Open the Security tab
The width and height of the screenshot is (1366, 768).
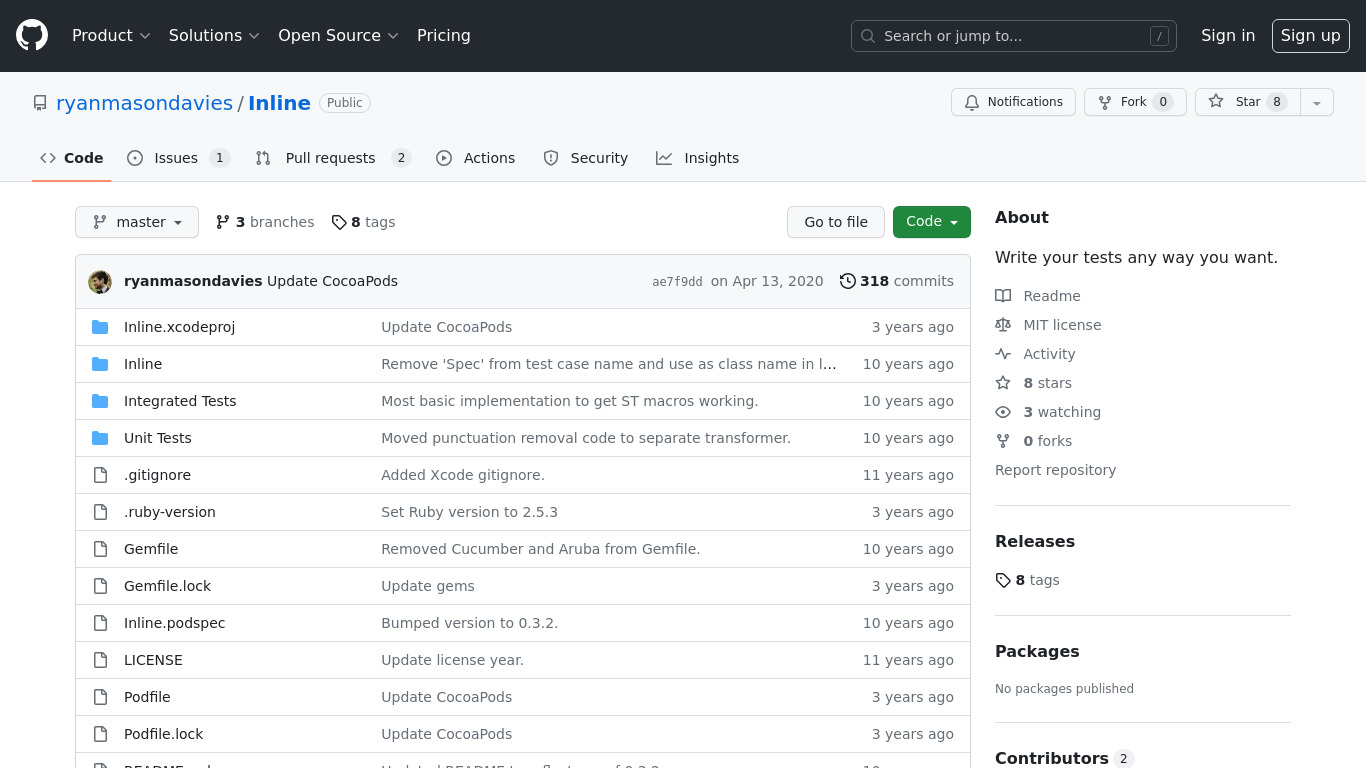[x=586, y=158]
